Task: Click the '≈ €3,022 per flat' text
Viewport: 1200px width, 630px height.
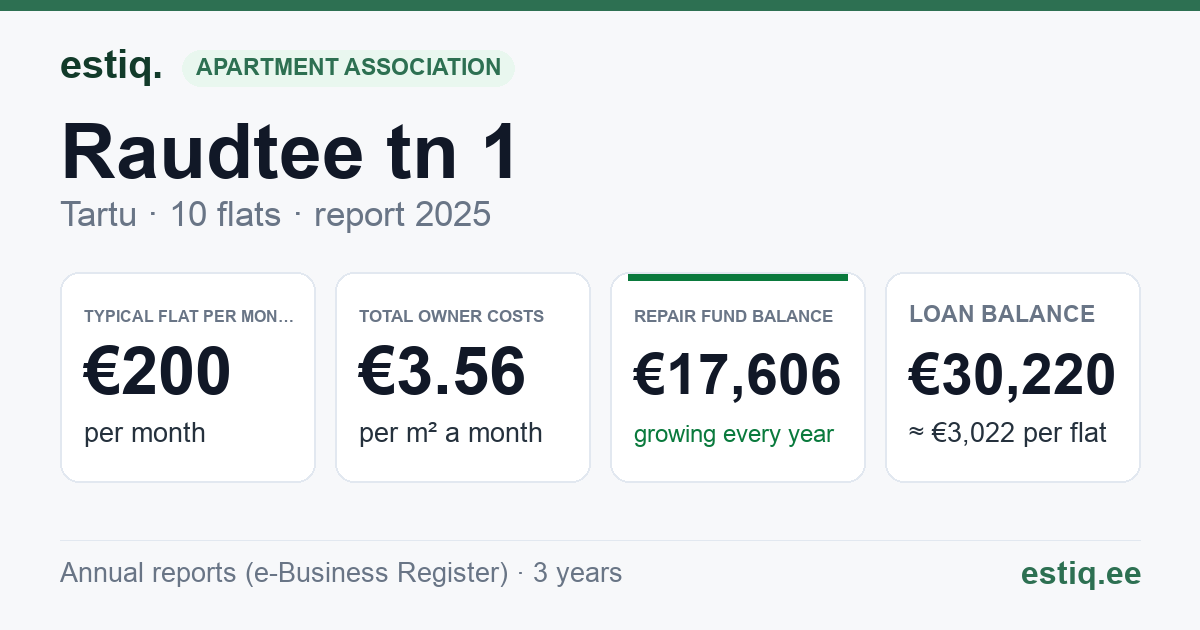Action: click(x=1008, y=434)
